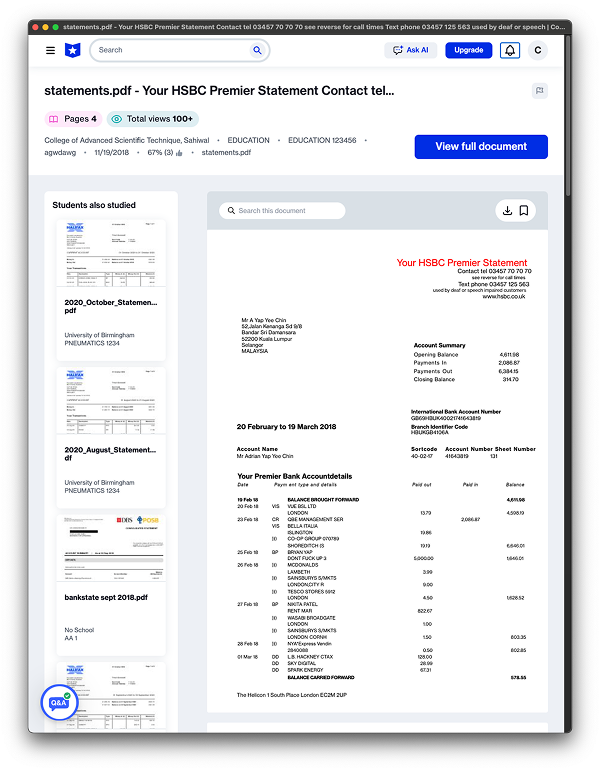Image resolution: width=600 pixels, height=771 pixels.
Task: Open the Q&A chat bubble
Action: [59, 702]
